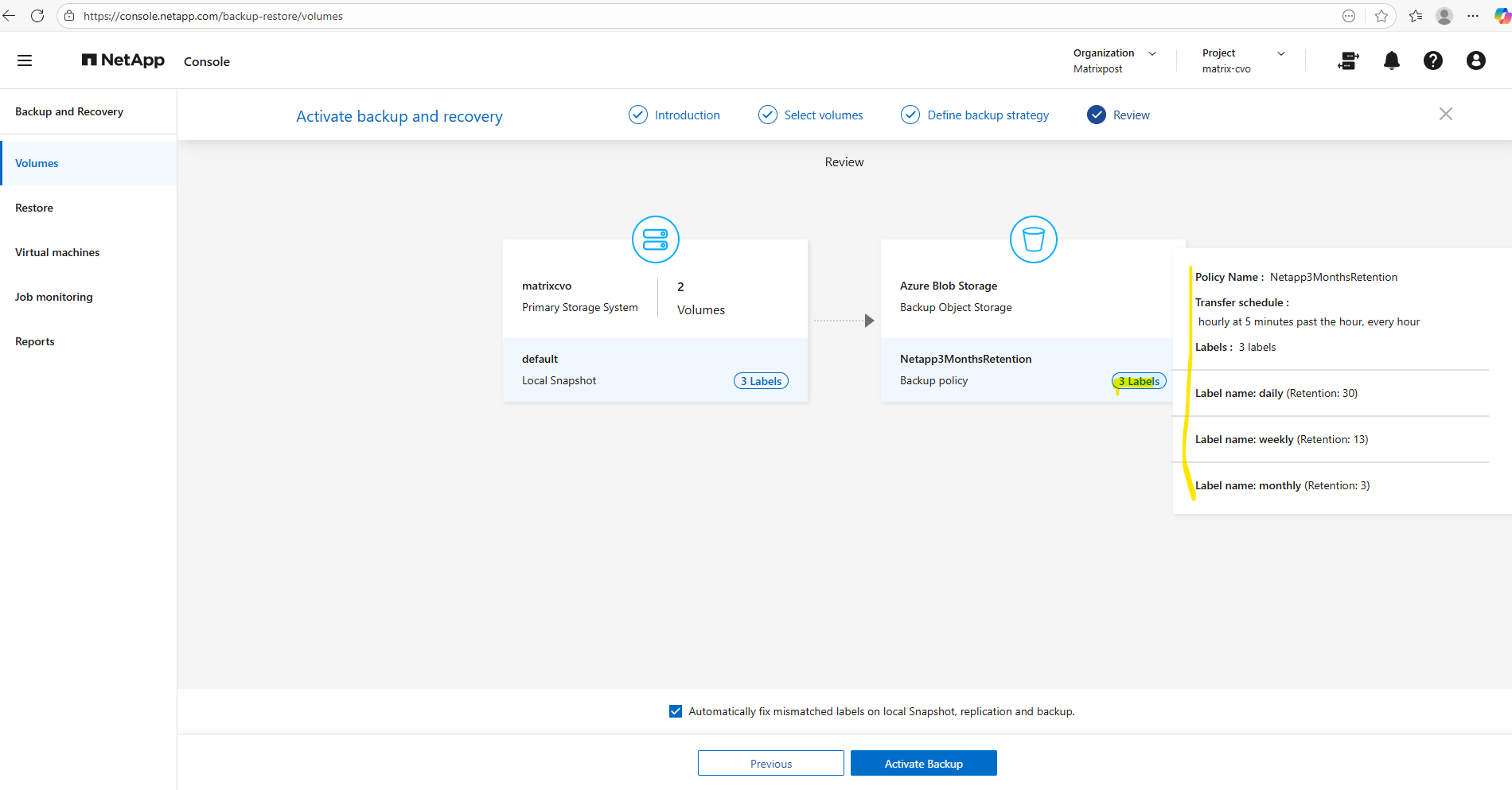Go to Job monitoring in sidebar
1512x790 pixels.
coord(54,297)
